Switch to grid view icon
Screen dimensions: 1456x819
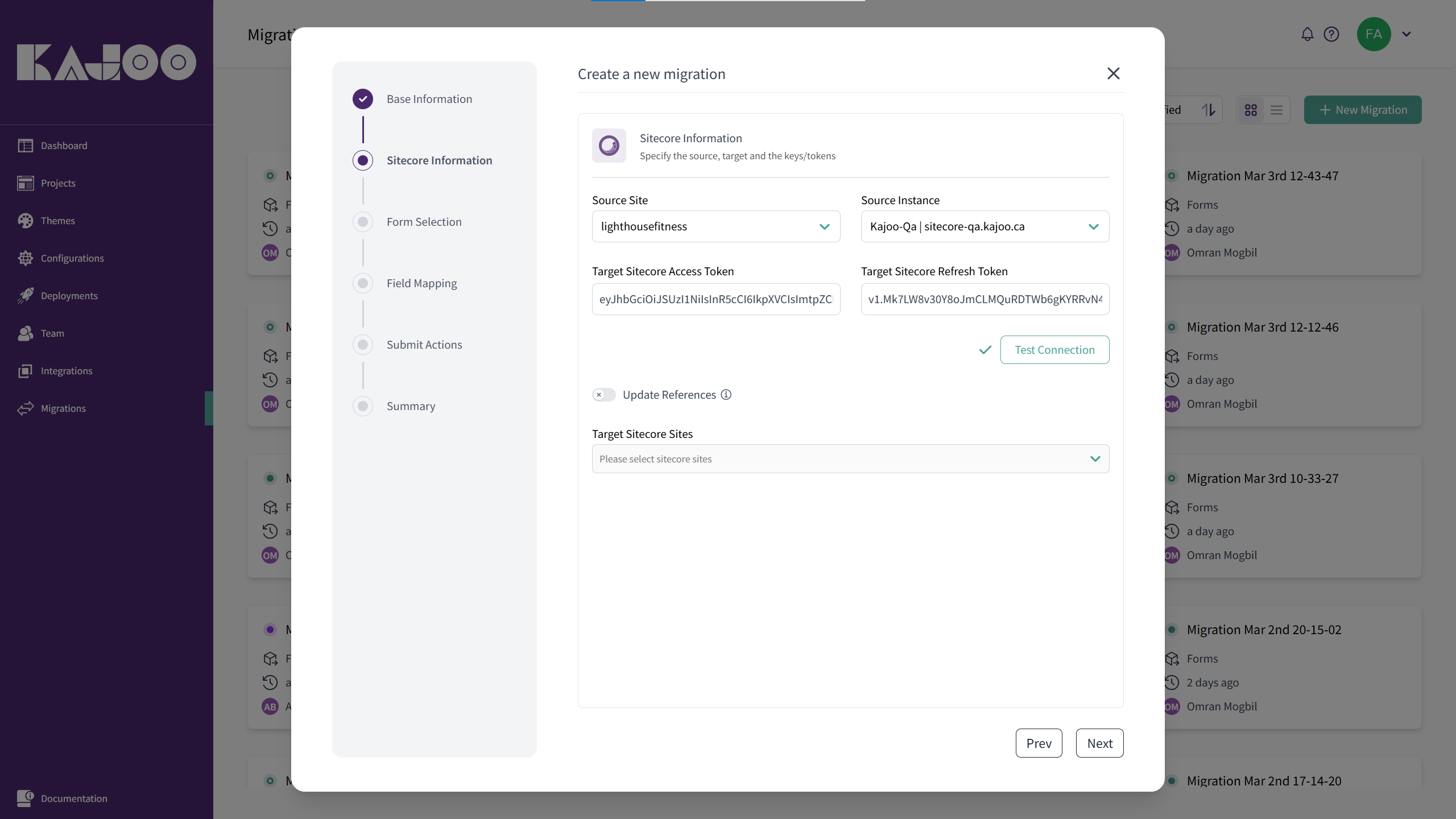click(x=1251, y=110)
